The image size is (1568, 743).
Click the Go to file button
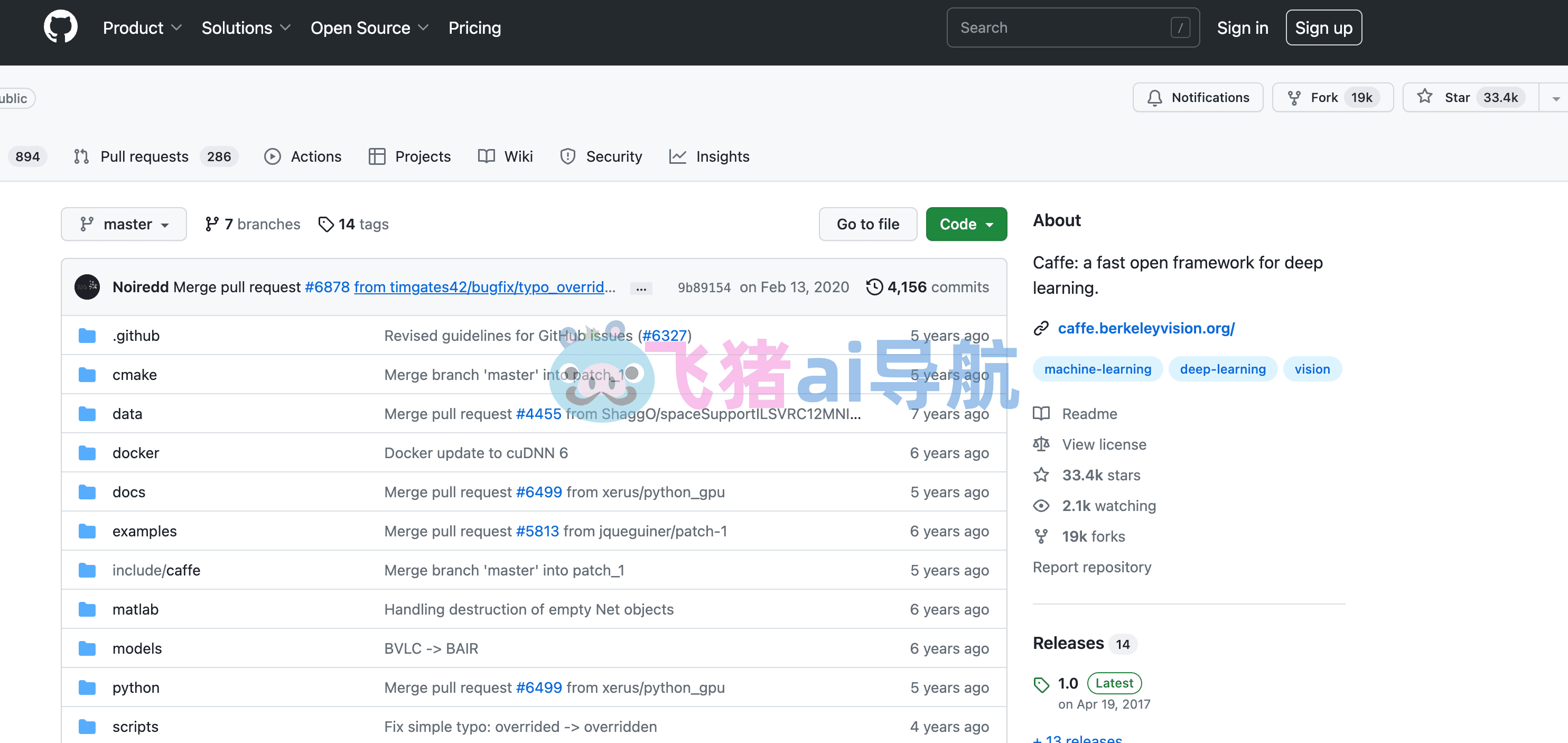coord(867,224)
